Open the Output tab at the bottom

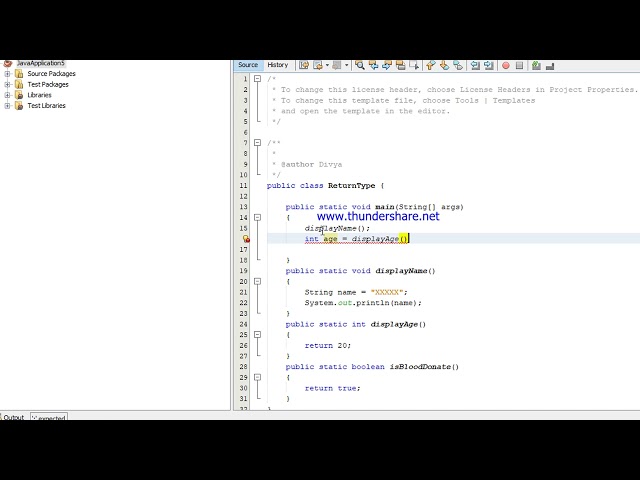tap(14, 417)
